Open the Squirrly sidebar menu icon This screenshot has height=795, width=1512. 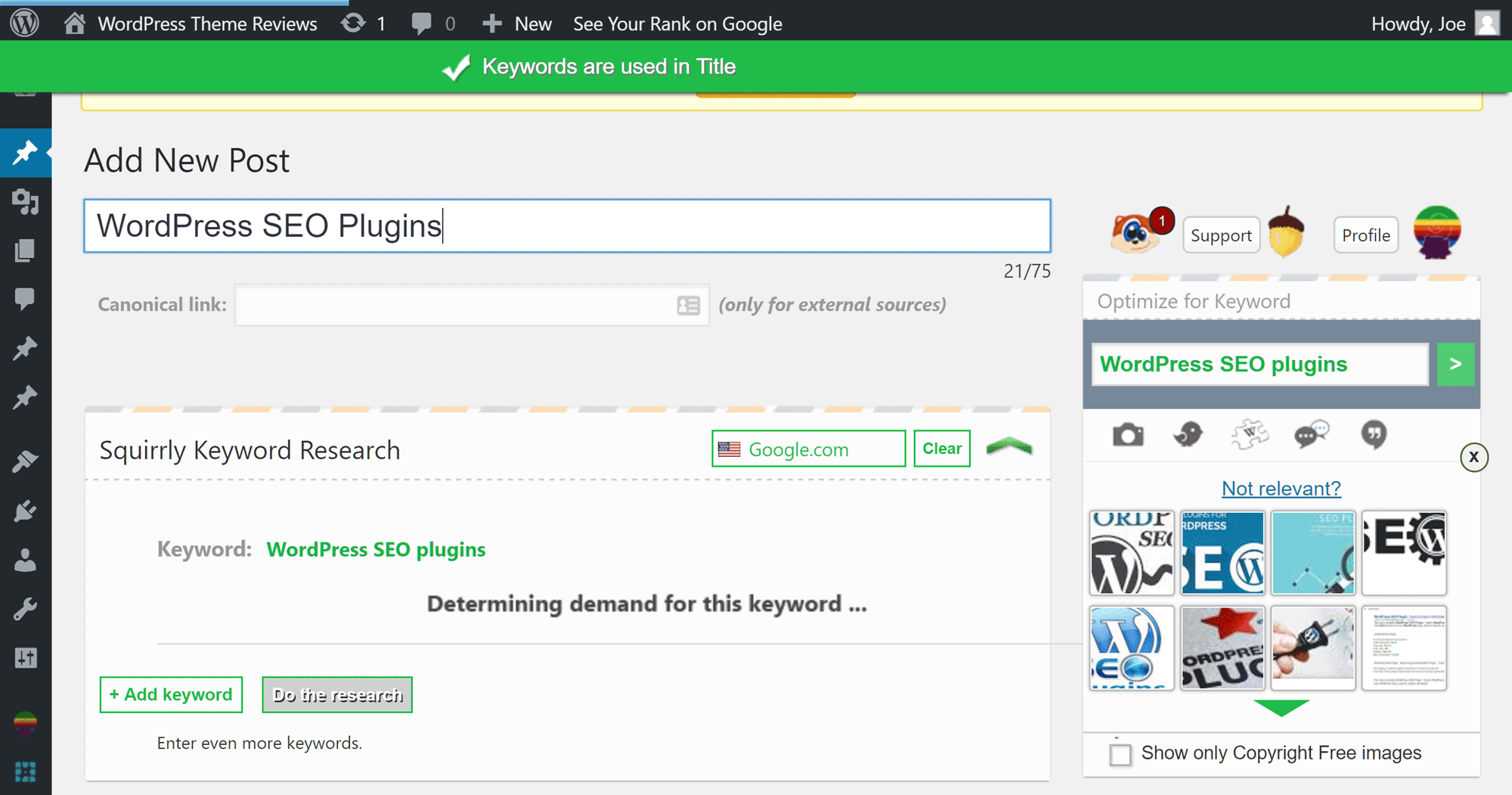[x=25, y=723]
